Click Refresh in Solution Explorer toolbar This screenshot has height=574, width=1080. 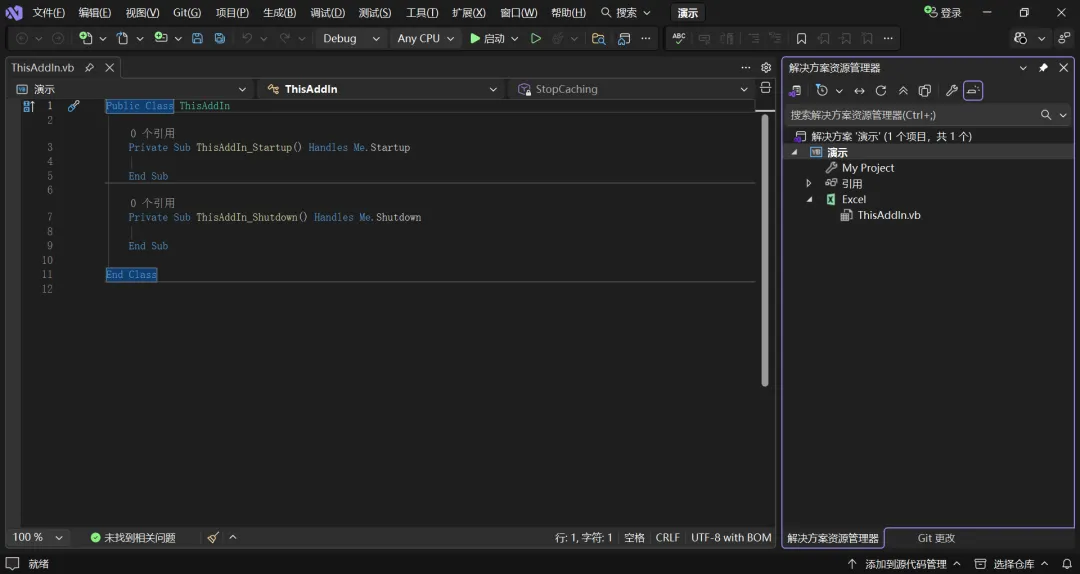881,91
